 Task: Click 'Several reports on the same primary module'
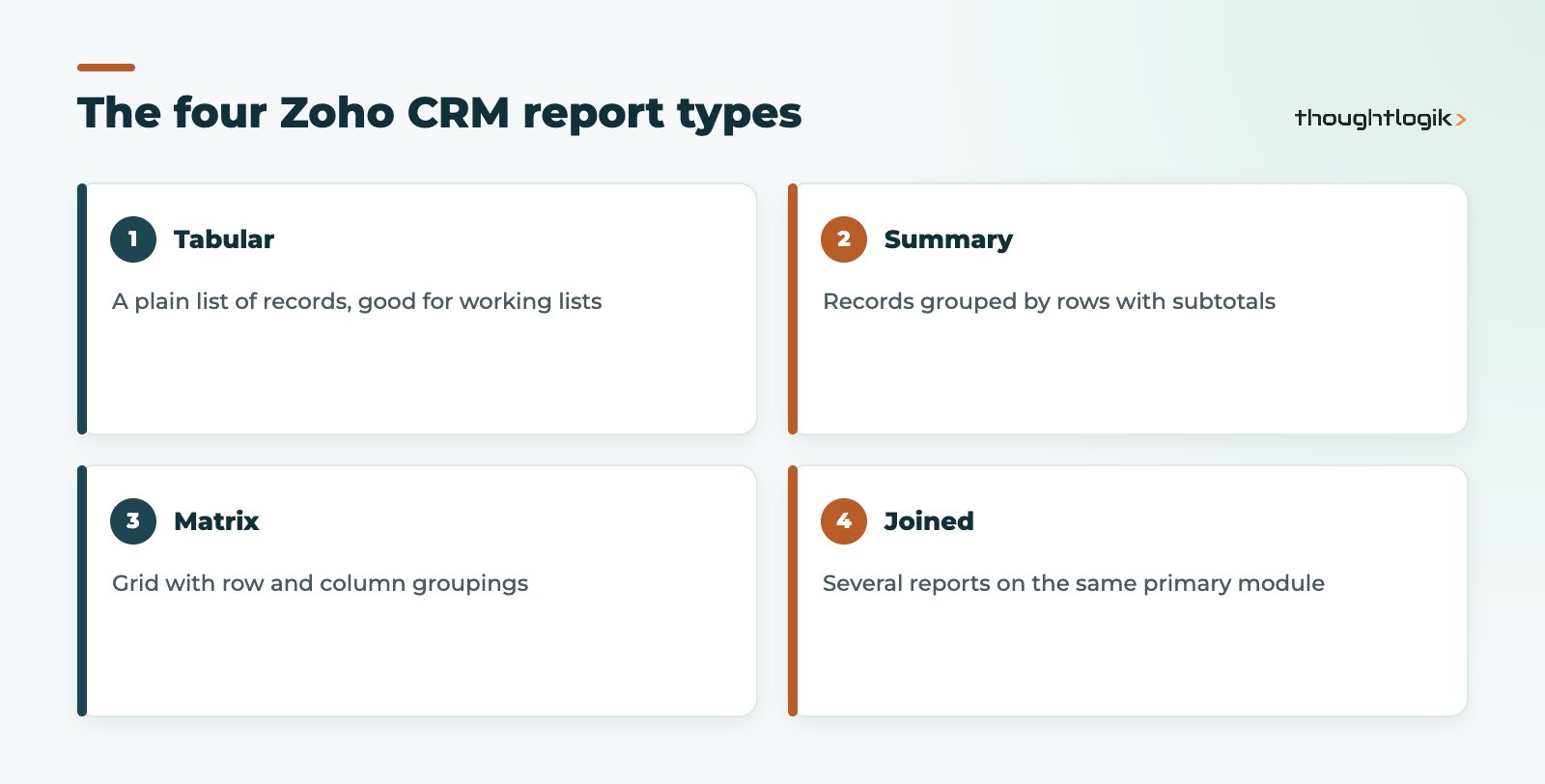1074,583
